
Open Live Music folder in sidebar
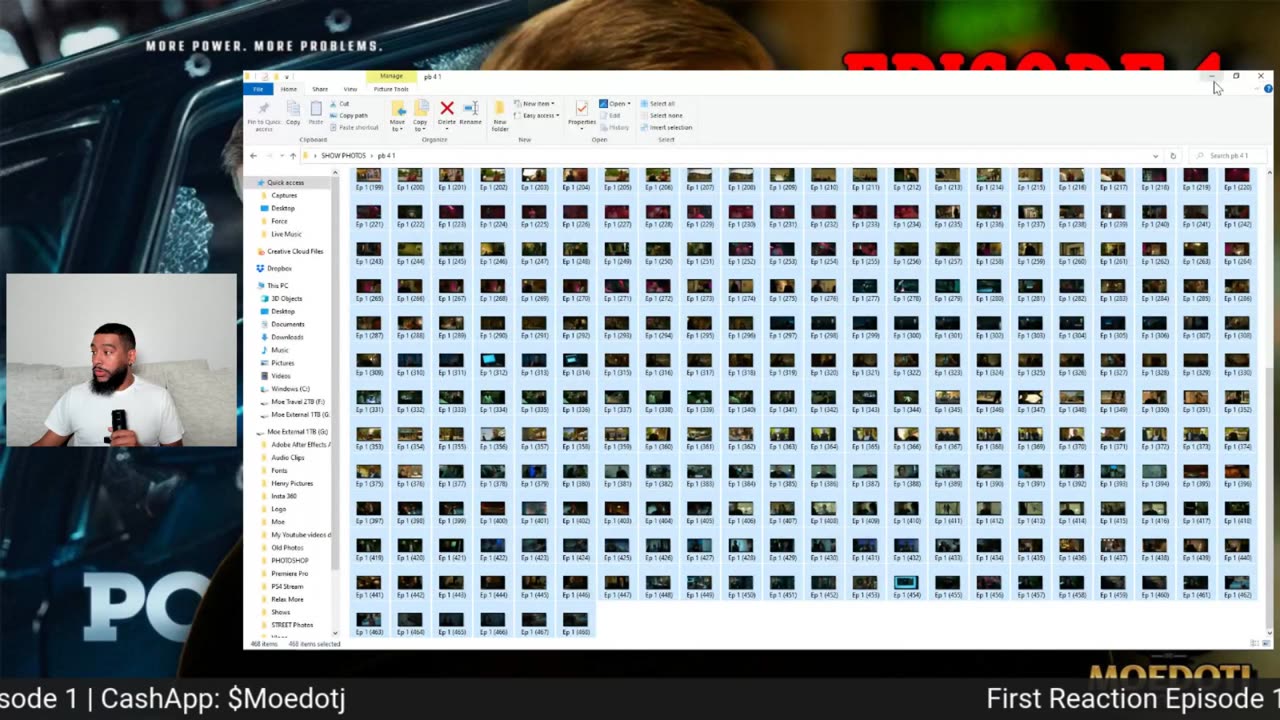click(x=286, y=234)
